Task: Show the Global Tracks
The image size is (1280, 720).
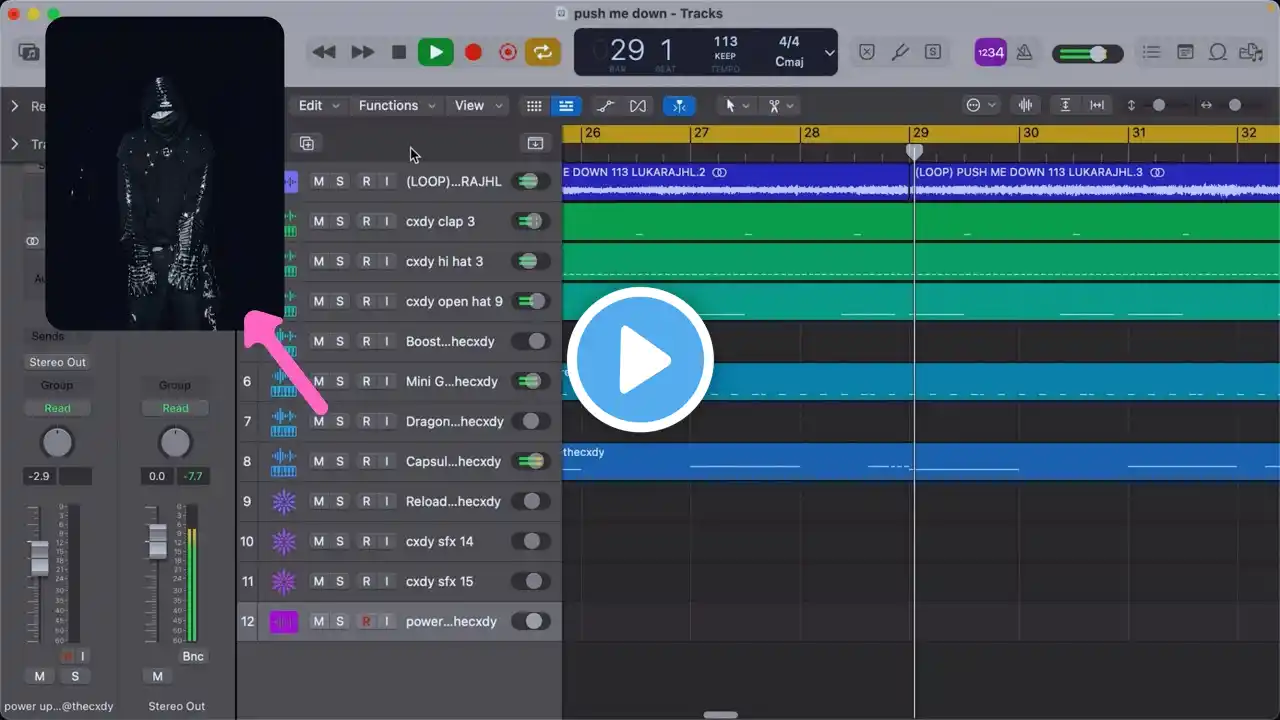Action: 535,143
